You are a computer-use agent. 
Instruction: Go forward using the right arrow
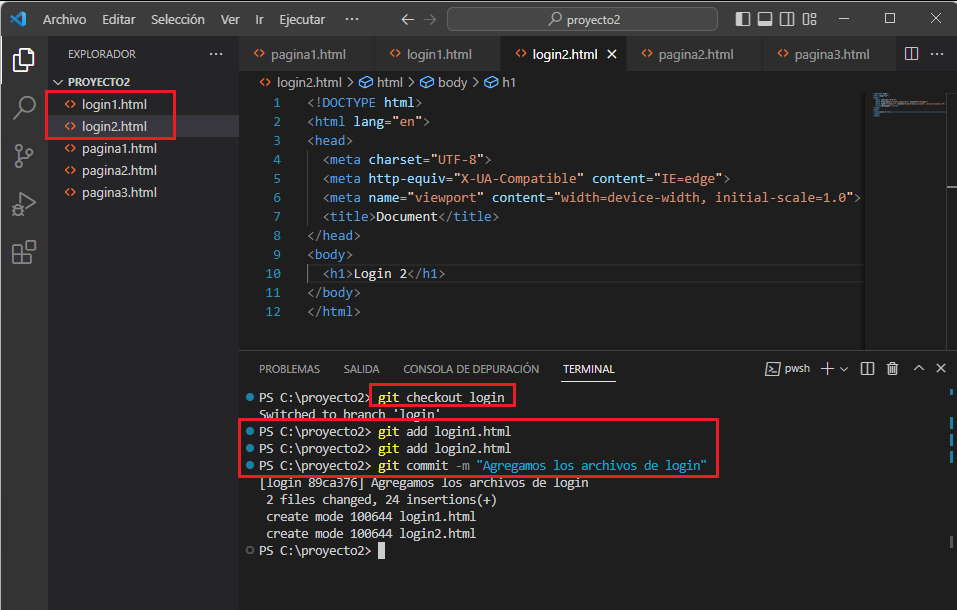click(430, 20)
